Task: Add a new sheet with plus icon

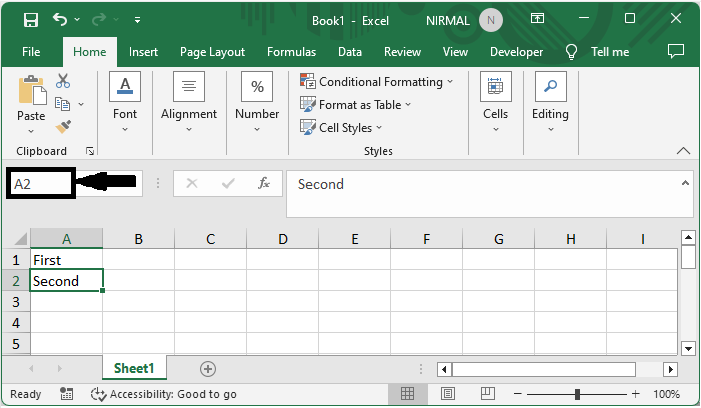Action: click(208, 368)
